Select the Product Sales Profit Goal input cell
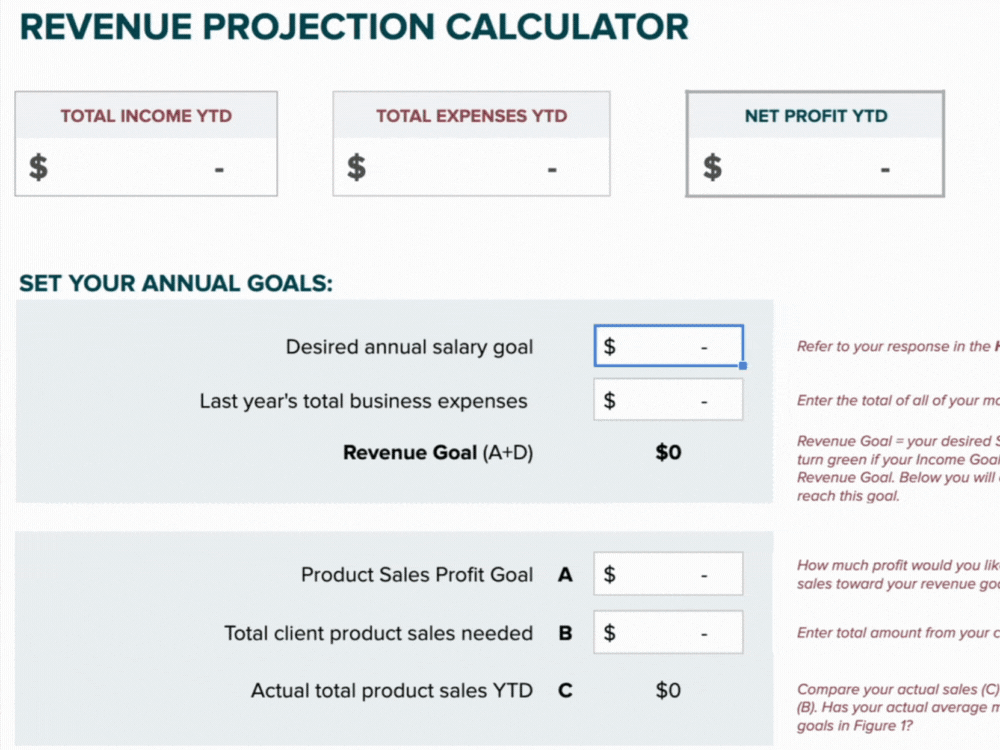This screenshot has height=750, width=1000. (668, 574)
